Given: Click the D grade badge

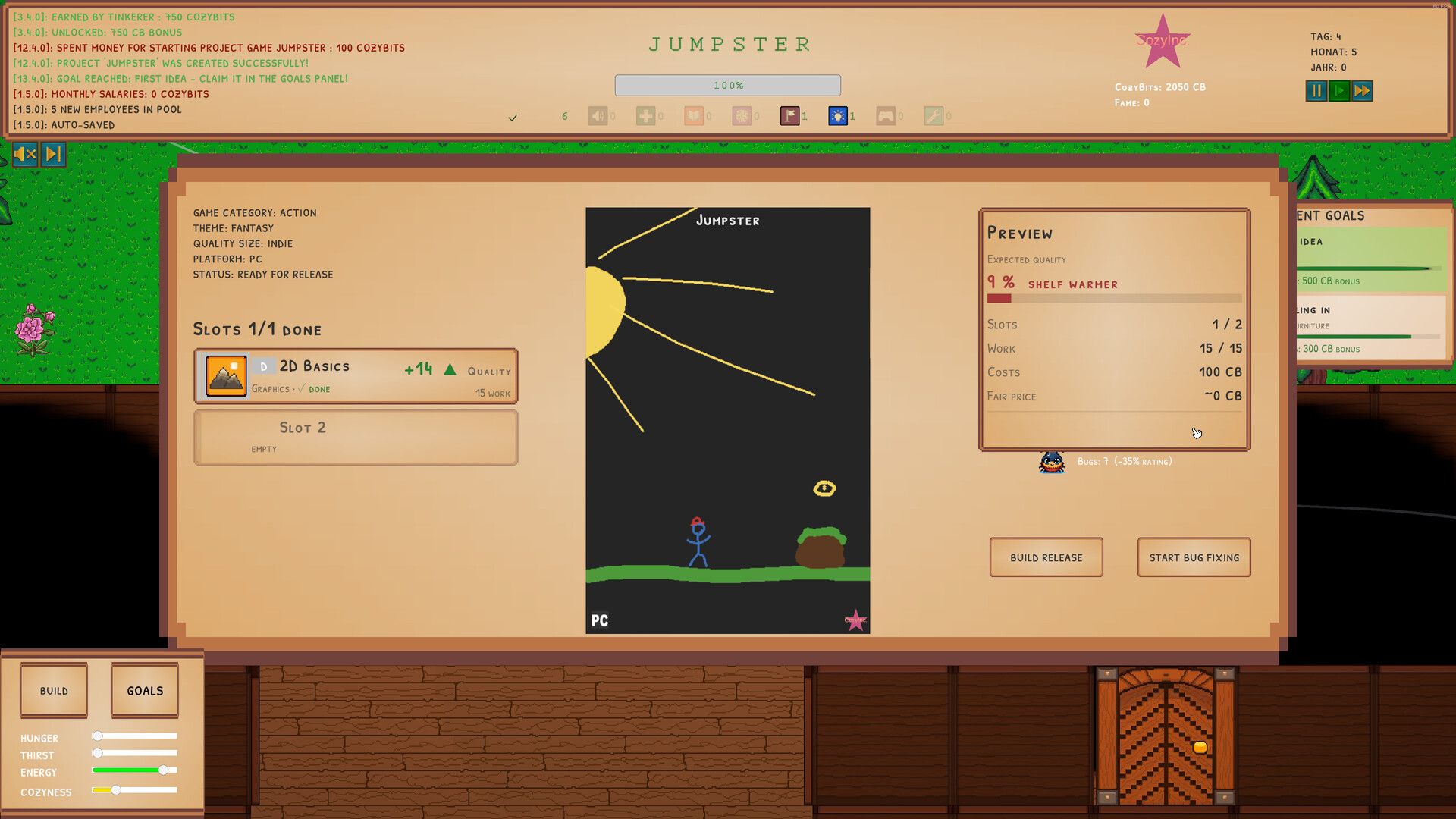Looking at the screenshot, I should [x=263, y=367].
